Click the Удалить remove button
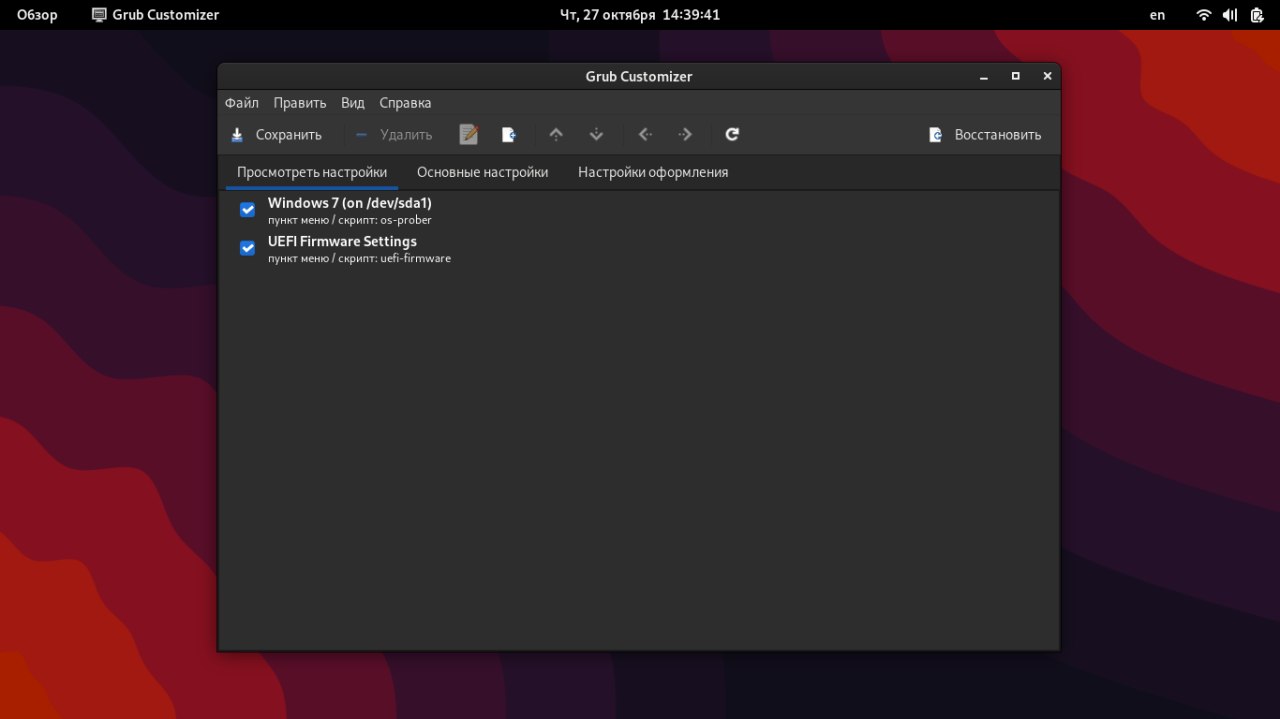This screenshot has height=719, width=1280. coord(394,134)
